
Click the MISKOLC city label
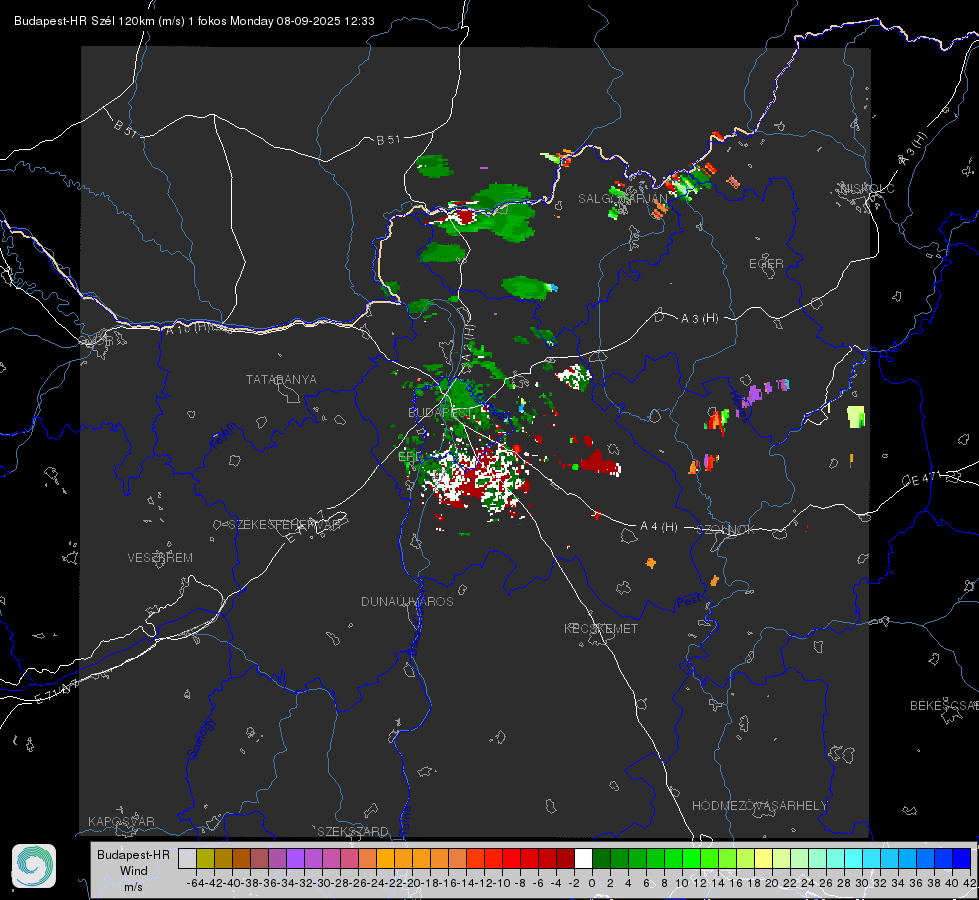tap(867, 188)
